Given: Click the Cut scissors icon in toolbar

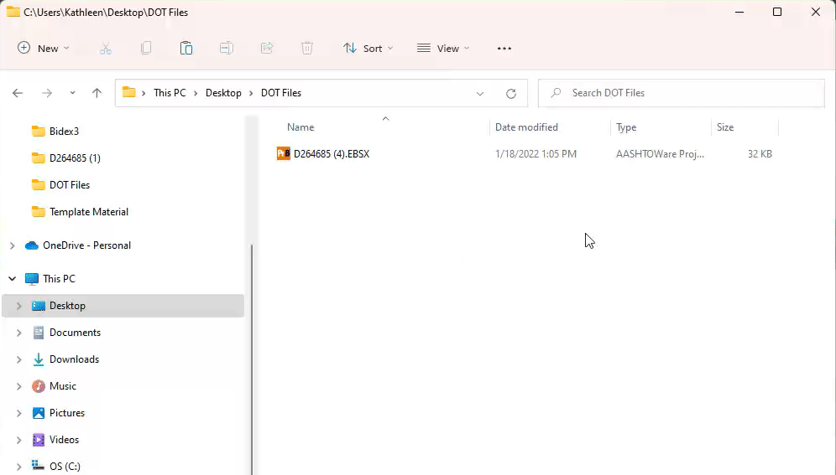Looking at the screenshot, I should 105,49.
